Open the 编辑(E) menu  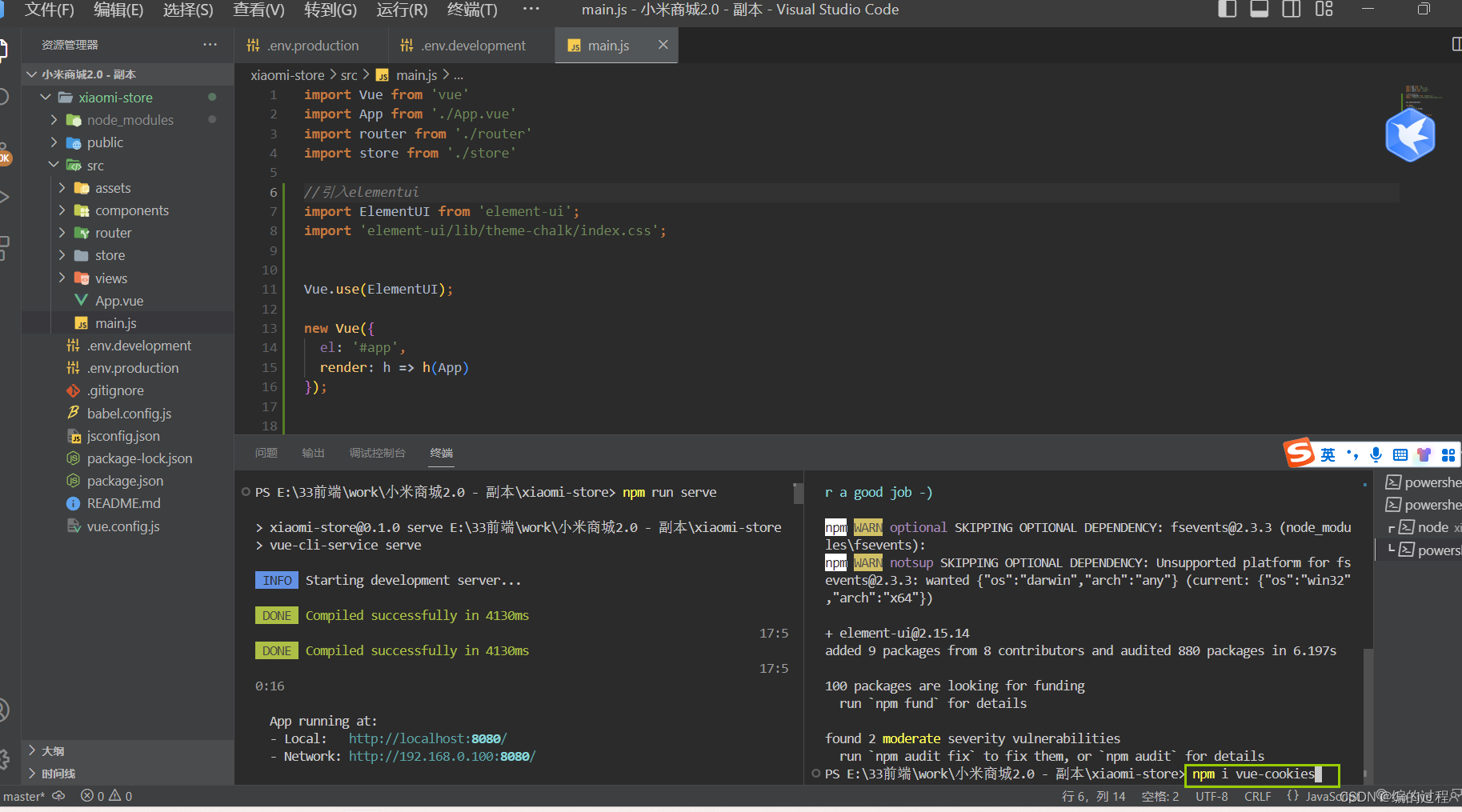(118, 10)
